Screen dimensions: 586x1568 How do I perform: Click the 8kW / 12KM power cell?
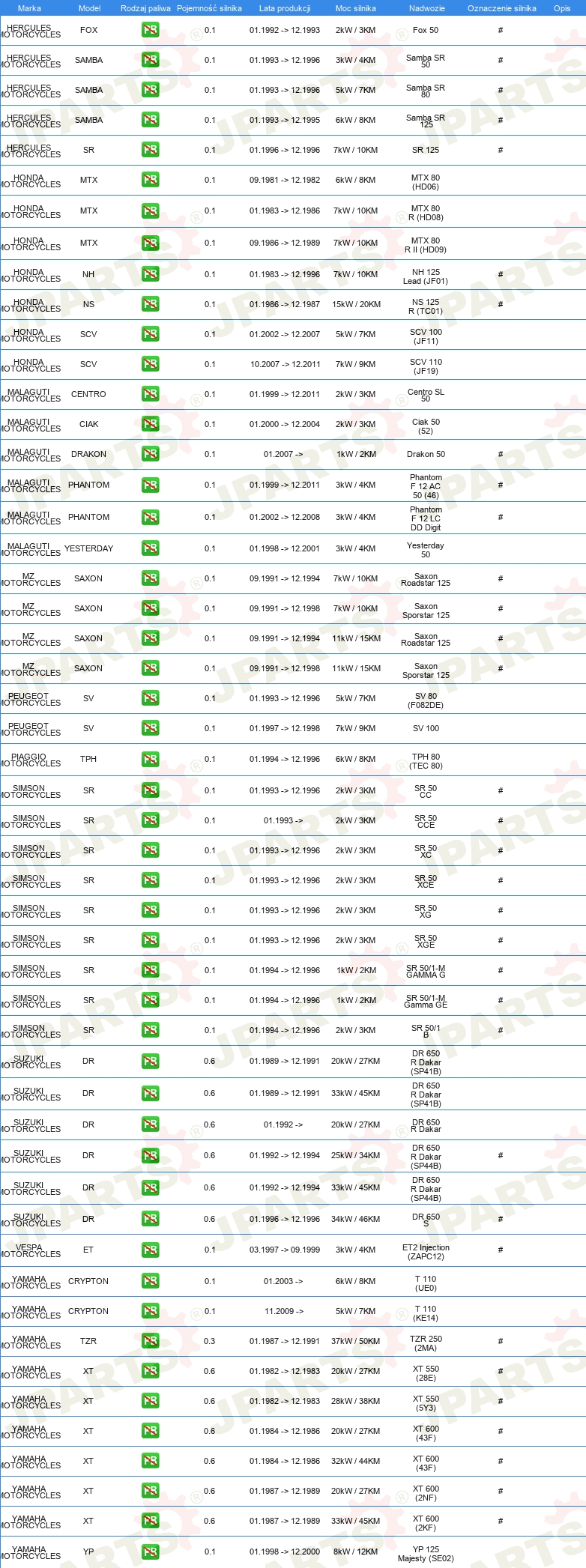click(356, 1552)
